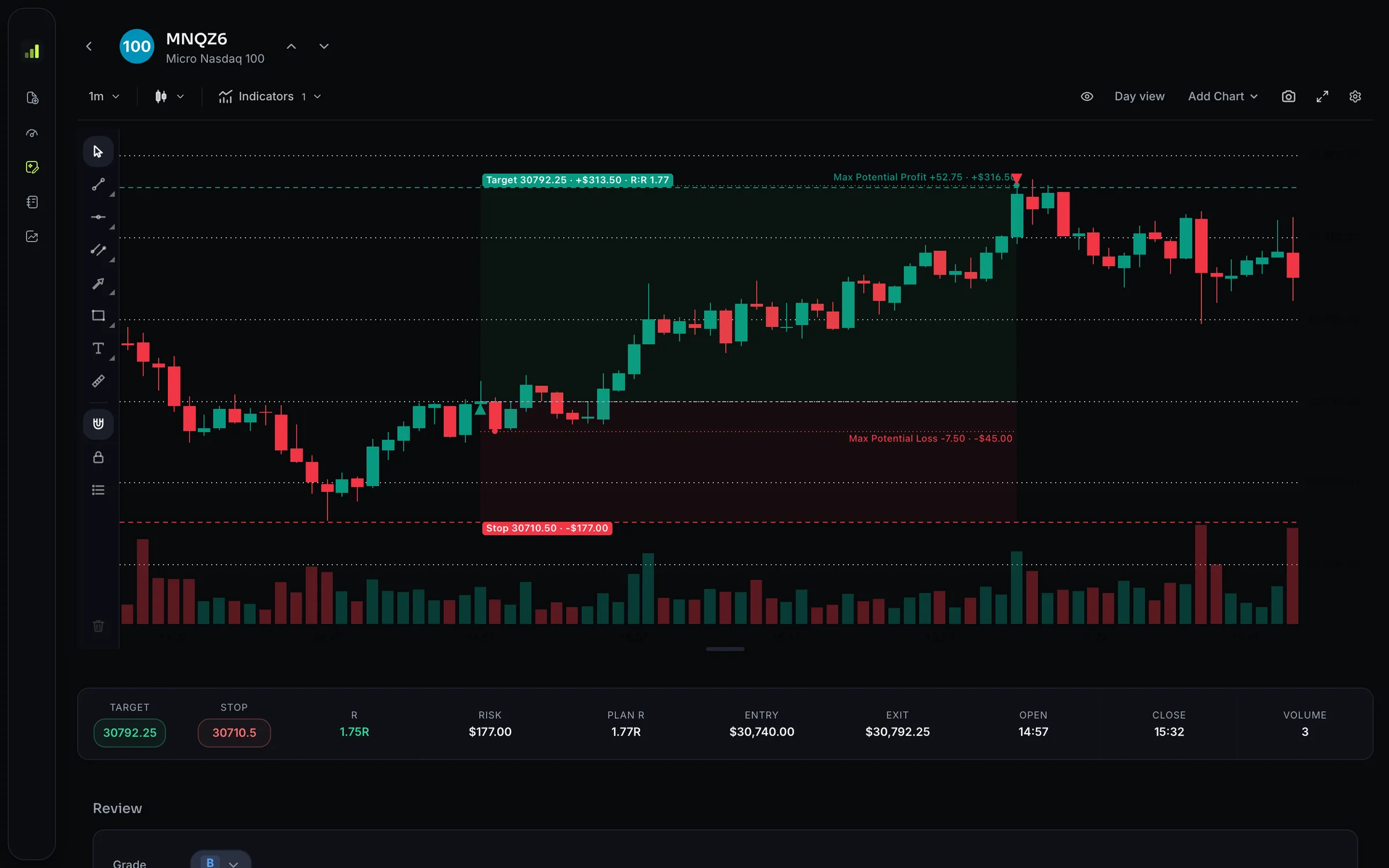The image size is (1389, 868).
Task: Click the Target 30792.25 chart label
Action: tap(577, 180)
